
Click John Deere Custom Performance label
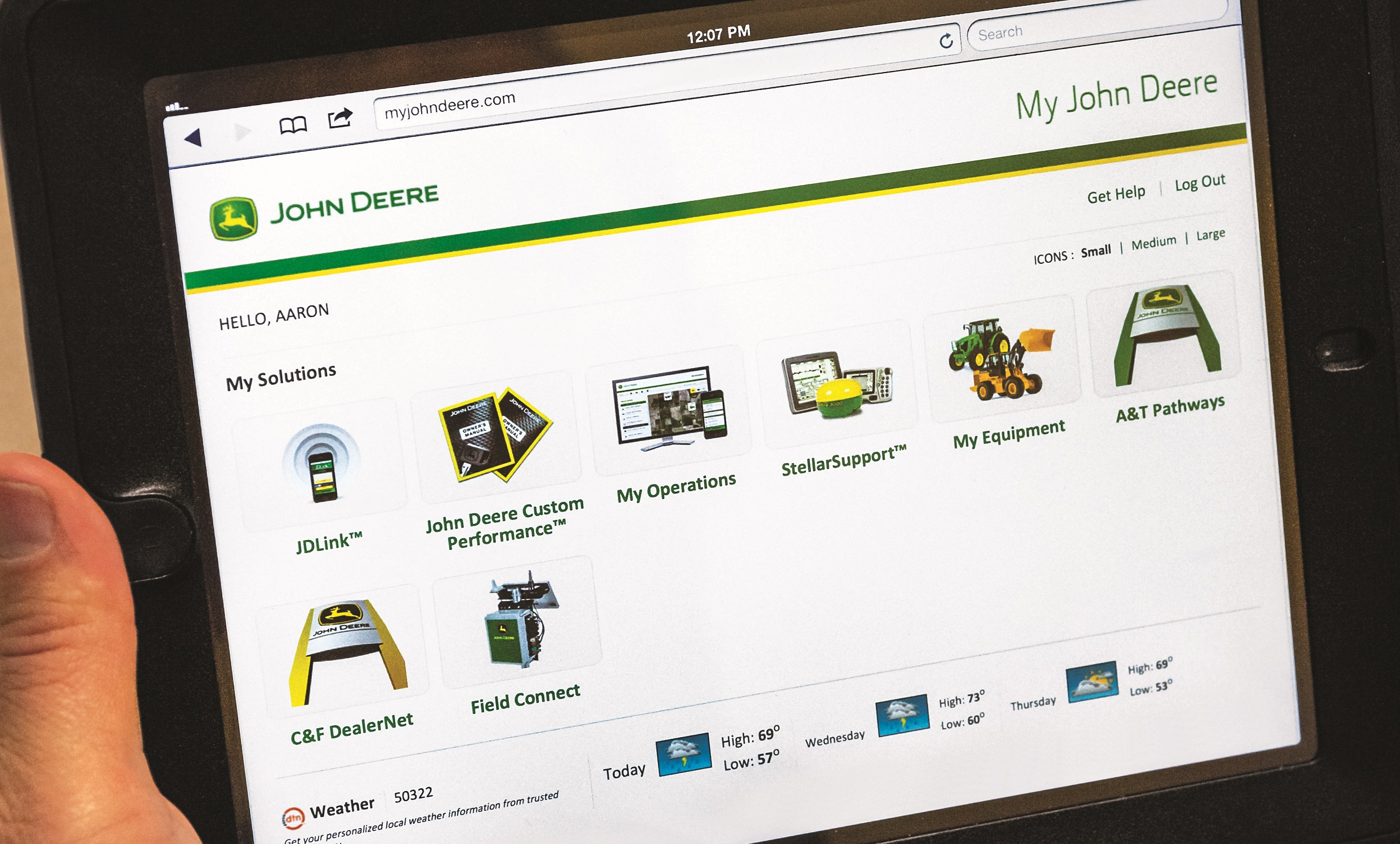[505, 524]
